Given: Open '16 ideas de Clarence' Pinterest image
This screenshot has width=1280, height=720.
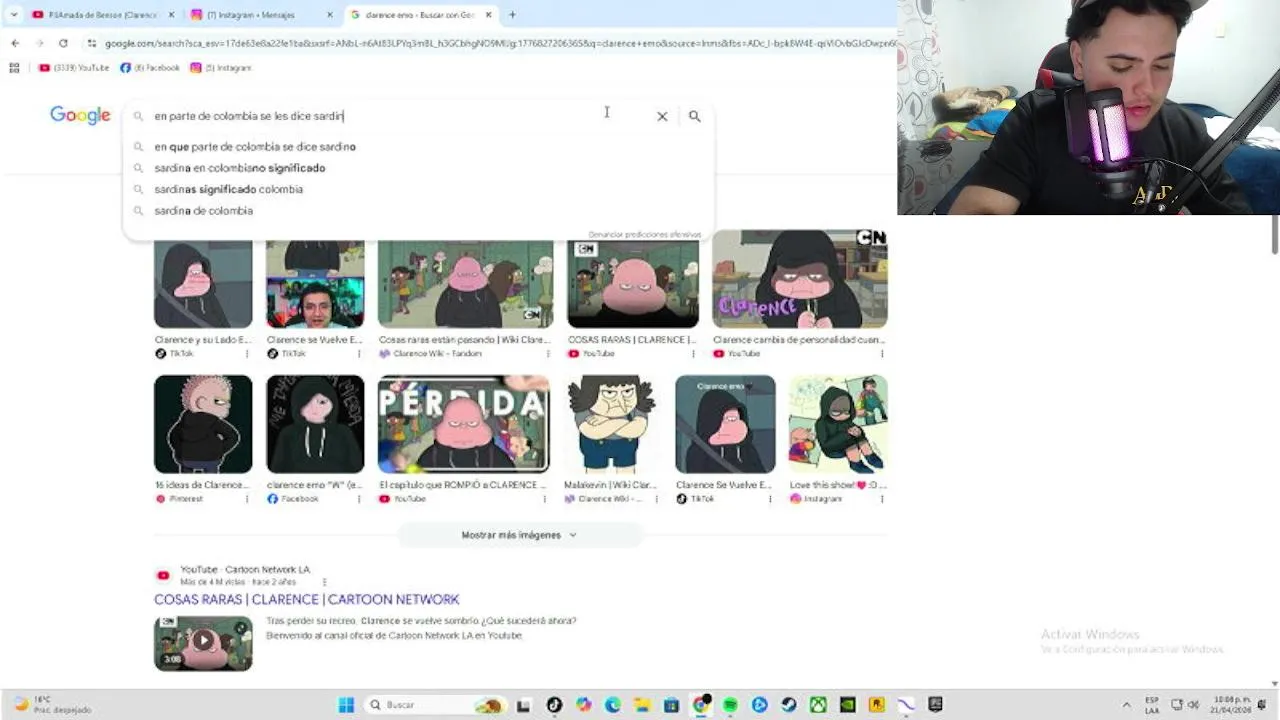Looking at the screenshot, I should pos(203,424).
